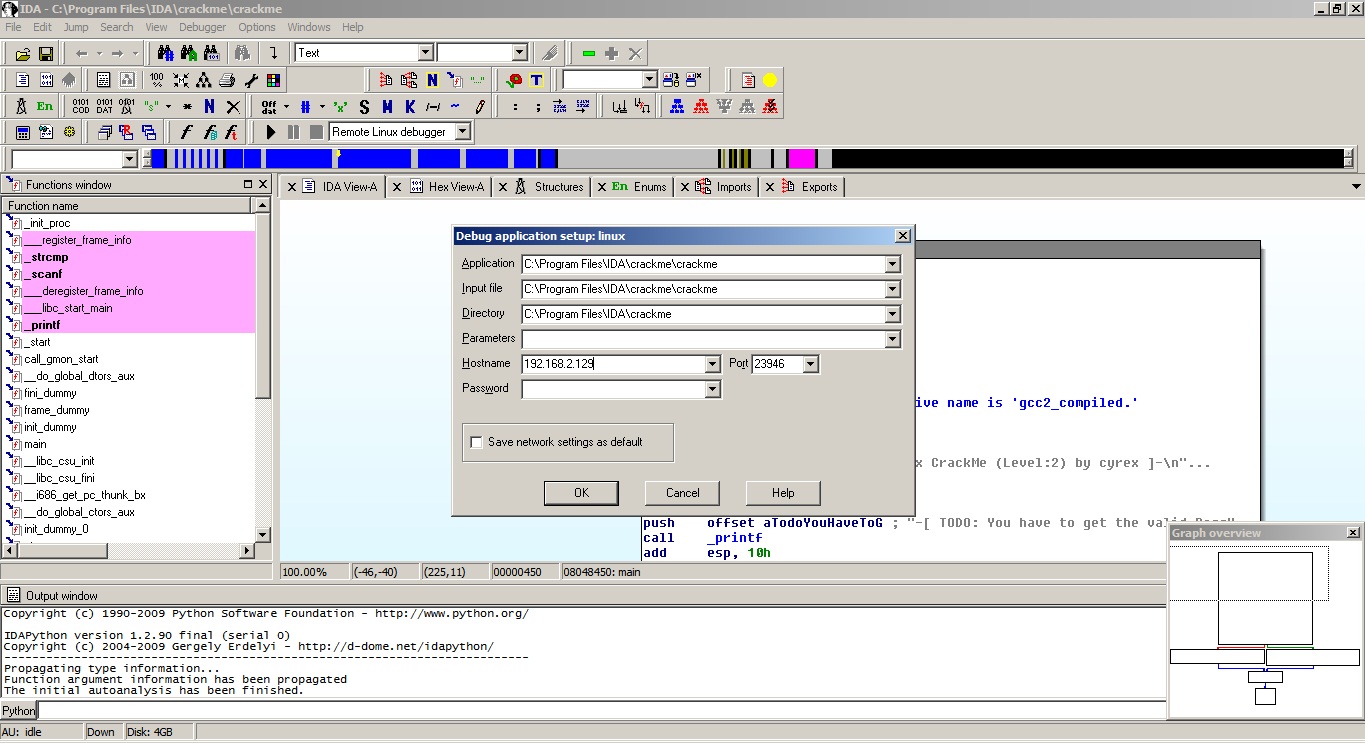Click the Pause process button
This screenshot has width=1365, height=743.
pos(293,132)
